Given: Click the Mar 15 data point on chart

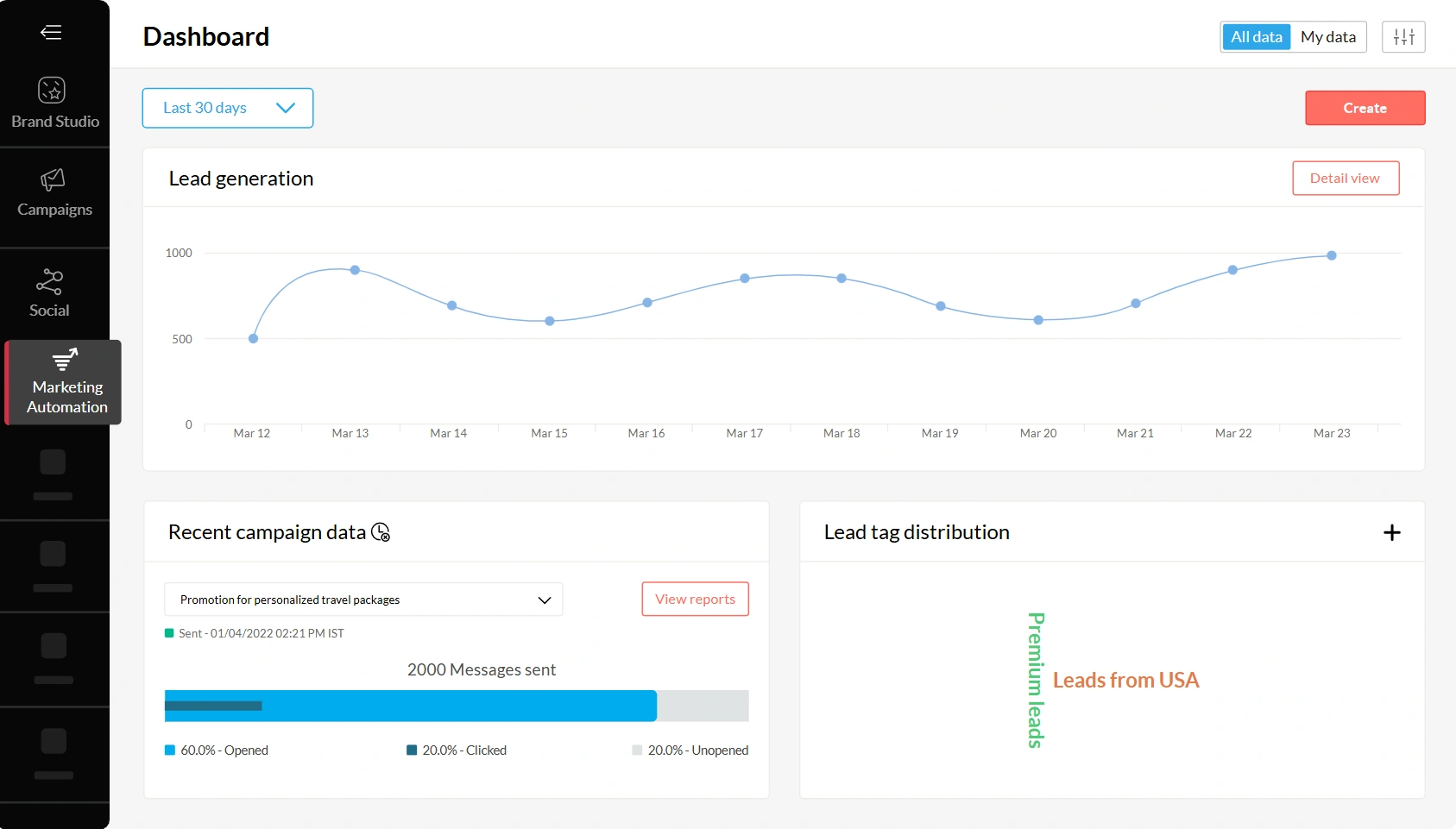Looking at the screenshot, I should click(x=550, y=321).
